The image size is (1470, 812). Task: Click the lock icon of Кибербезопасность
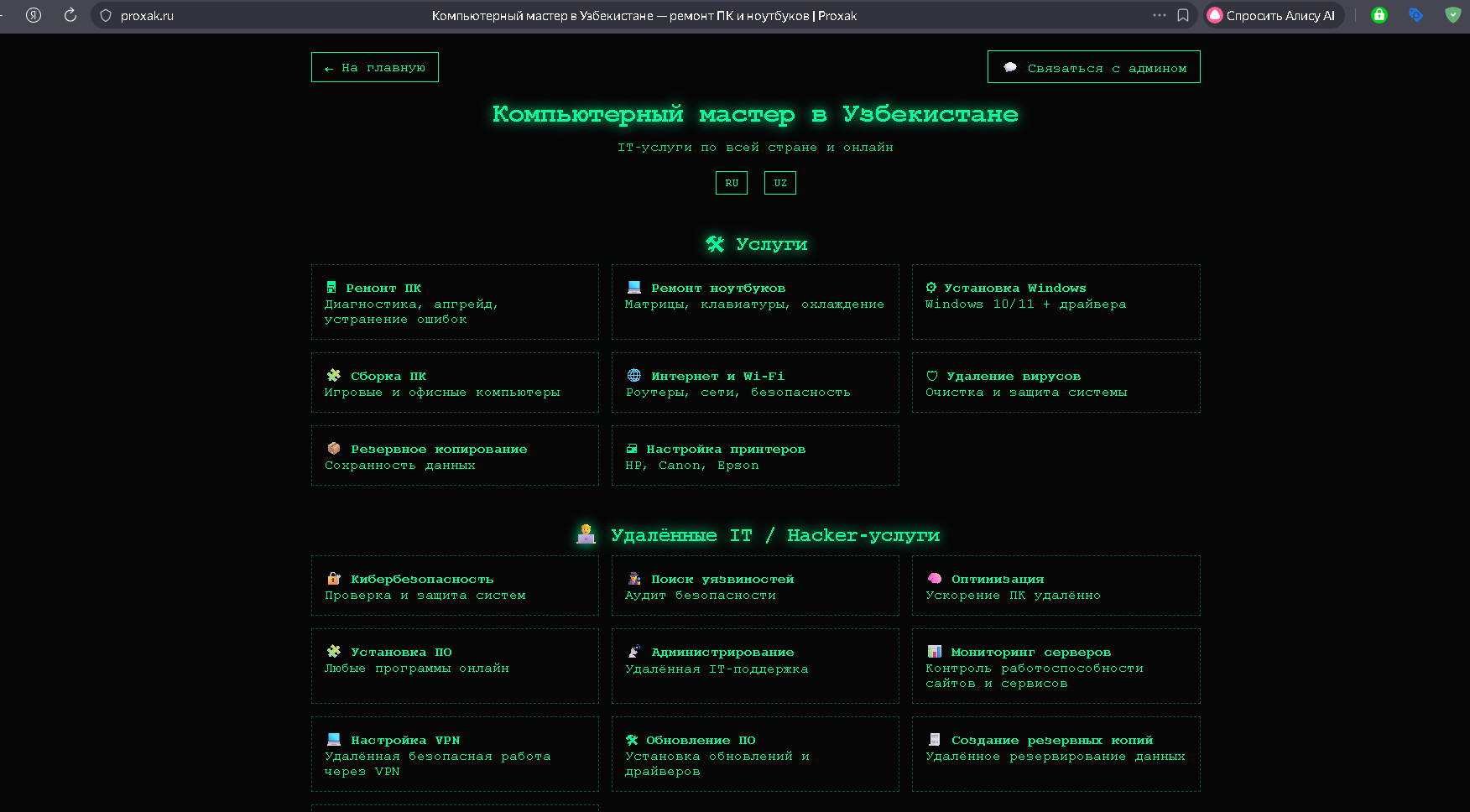(x=333, y=579)
